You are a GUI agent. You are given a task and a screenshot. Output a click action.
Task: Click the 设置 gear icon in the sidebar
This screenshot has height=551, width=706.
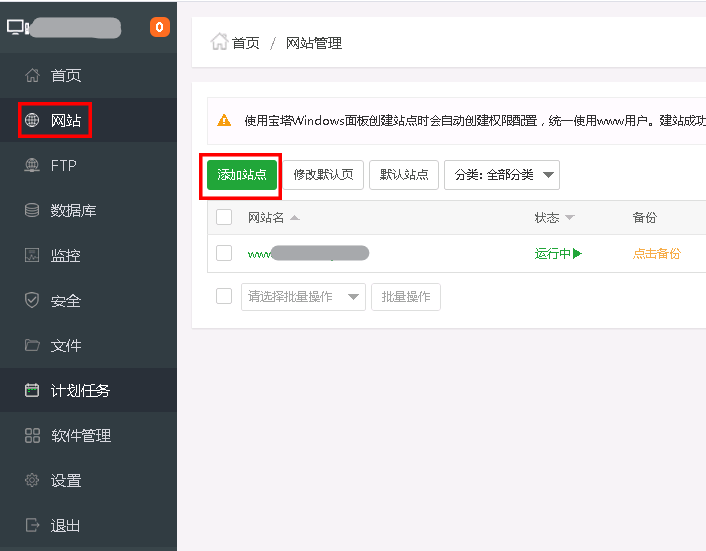32,480
